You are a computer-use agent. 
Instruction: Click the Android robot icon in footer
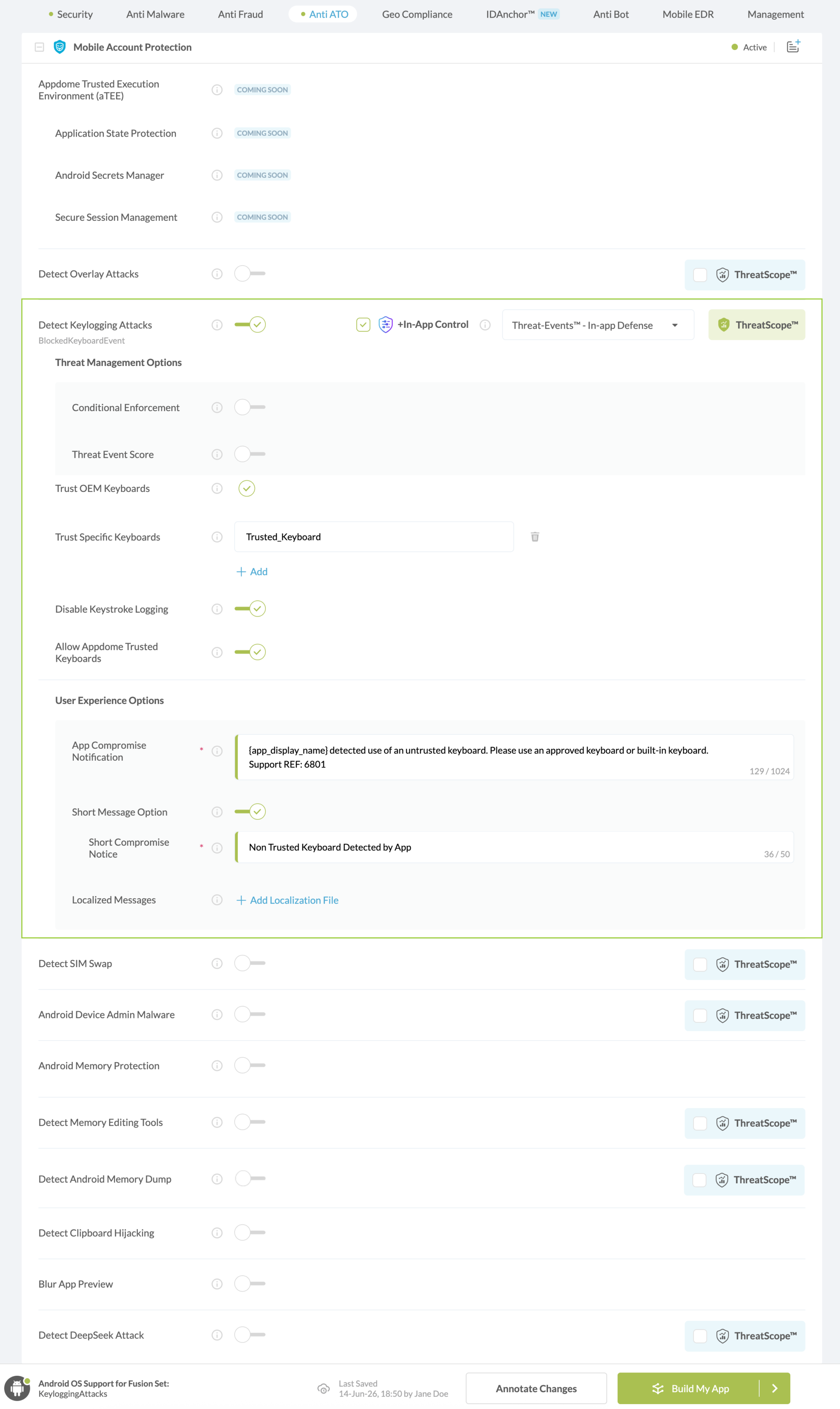17,1388
